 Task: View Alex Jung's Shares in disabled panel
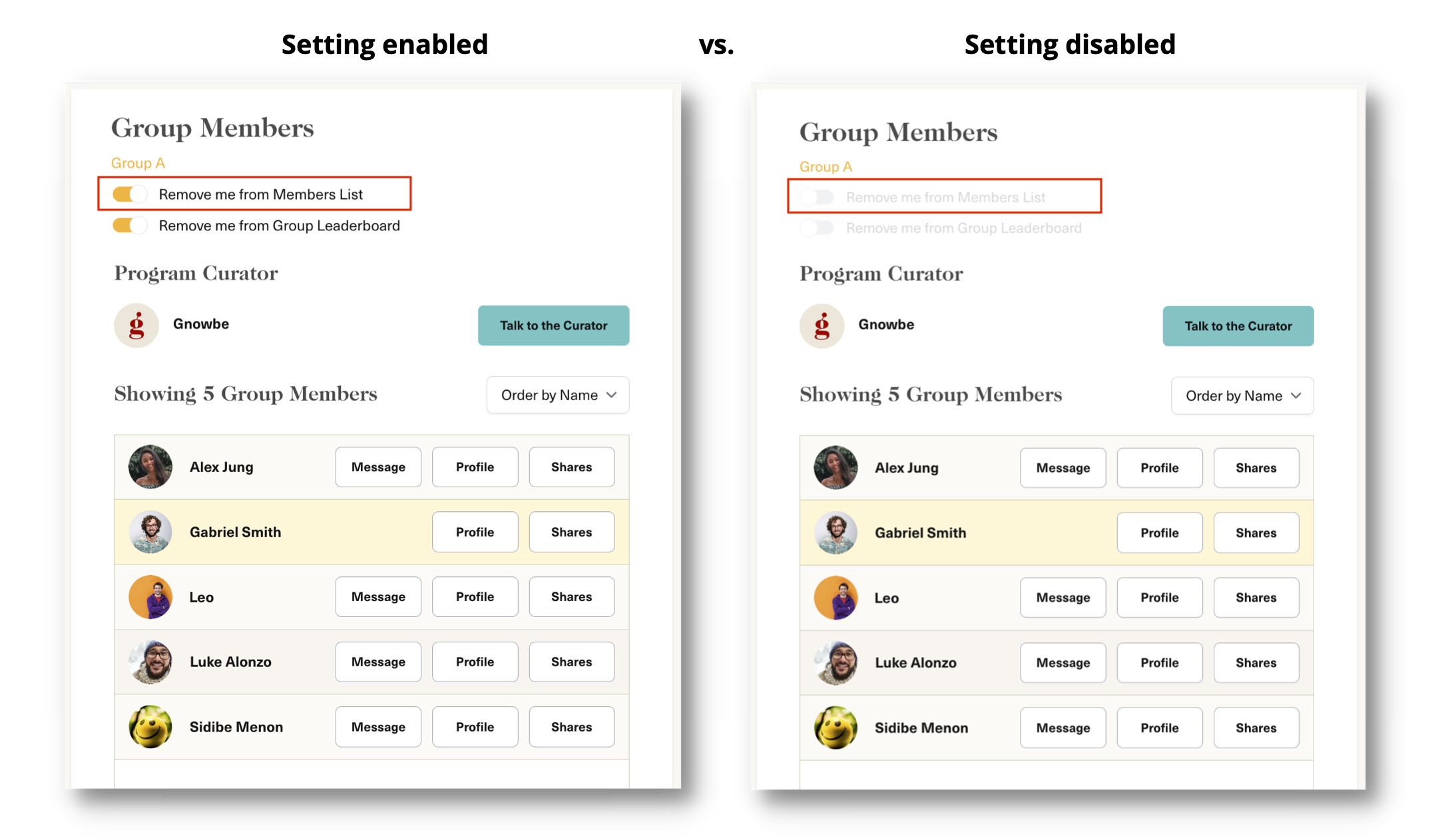(1256, 468)
